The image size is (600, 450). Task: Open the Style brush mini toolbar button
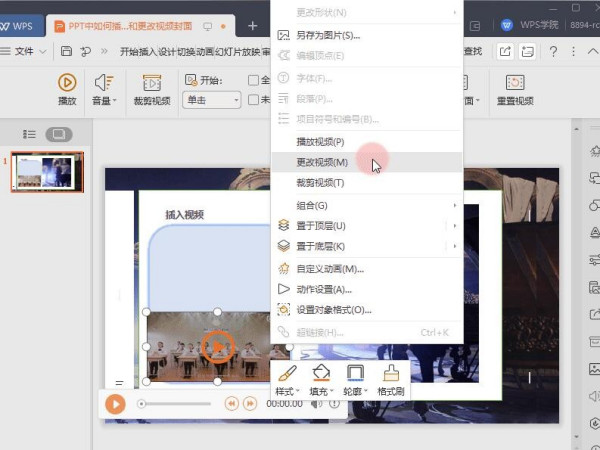[x=287, y=380]
